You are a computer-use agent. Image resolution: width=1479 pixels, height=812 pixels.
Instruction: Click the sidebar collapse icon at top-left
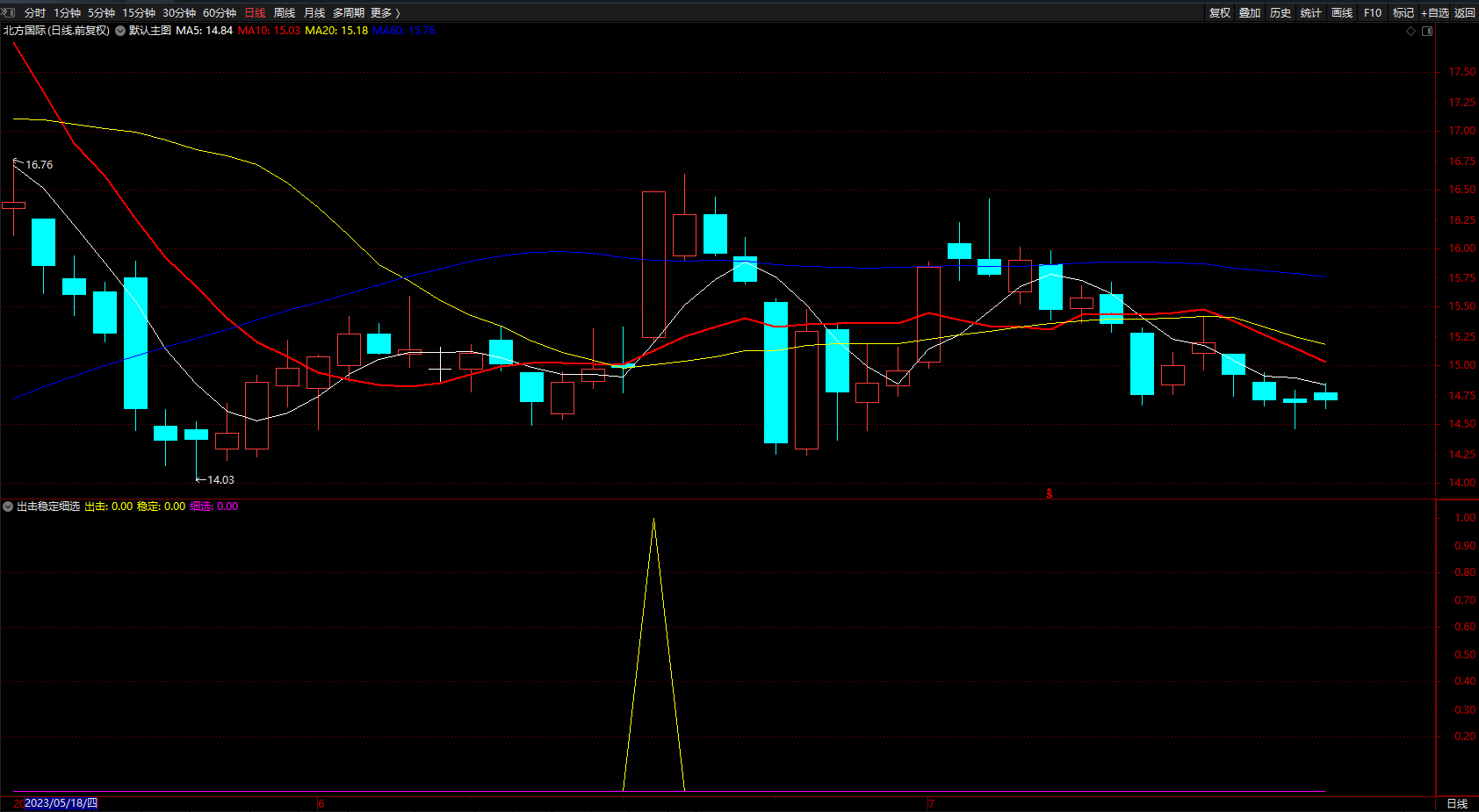(10, 12)
